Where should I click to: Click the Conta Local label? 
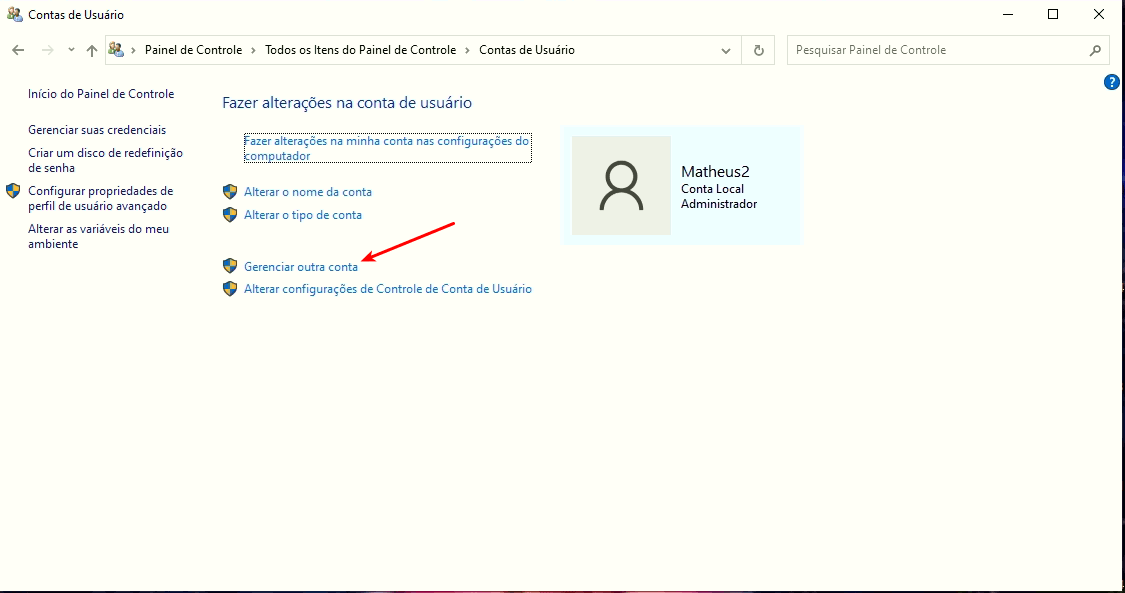click(x=712, y=189)
